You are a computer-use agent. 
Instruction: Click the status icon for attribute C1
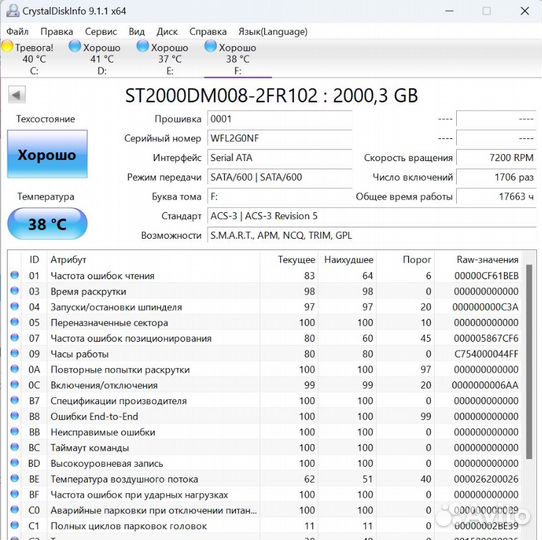coord(15,525)
